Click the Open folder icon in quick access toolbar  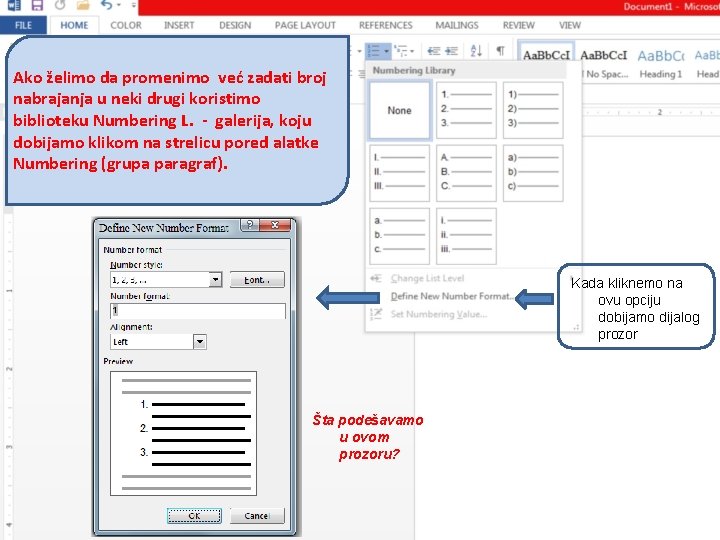(x=83, y=5)
